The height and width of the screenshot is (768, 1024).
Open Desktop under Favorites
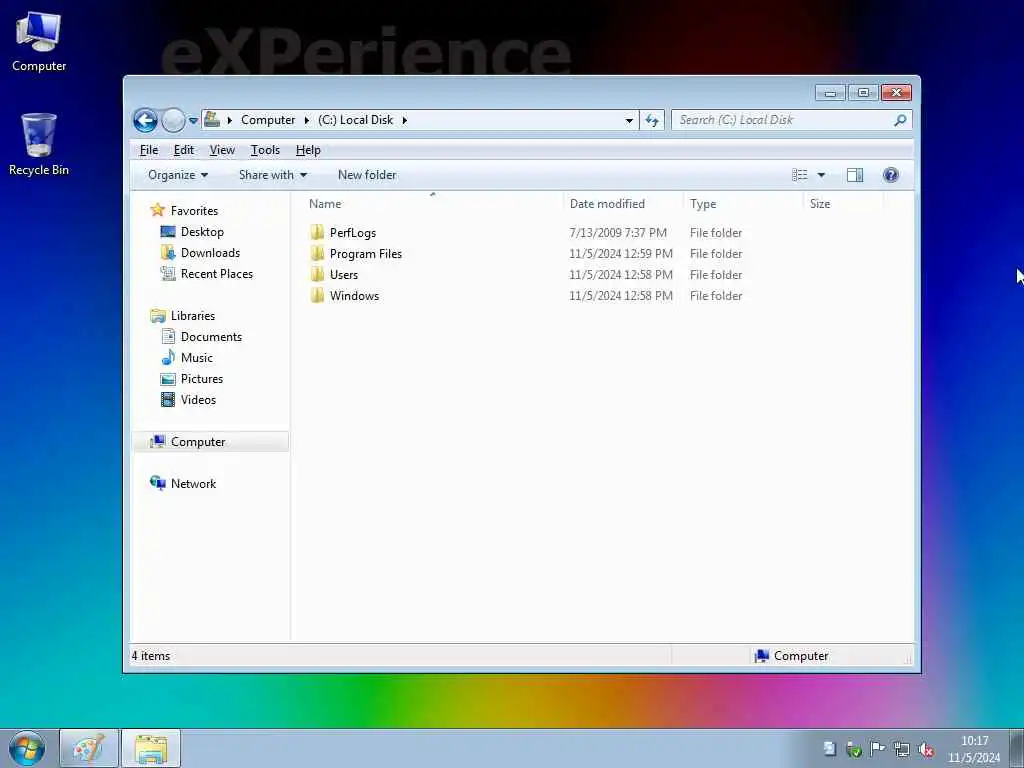pos(202,232)
